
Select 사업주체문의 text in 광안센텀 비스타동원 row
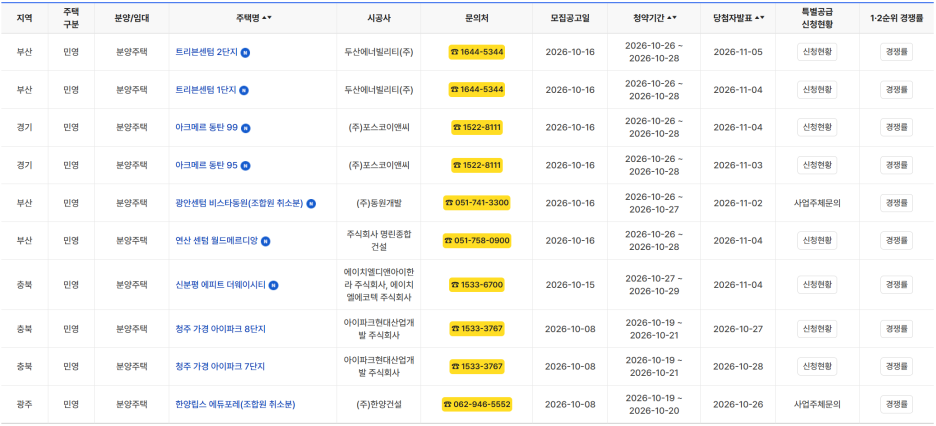pos(817,203)
